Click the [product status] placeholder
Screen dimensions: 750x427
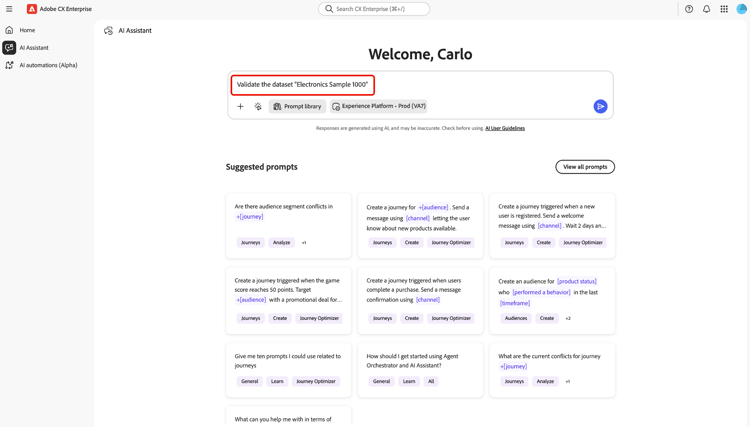coord(577,281)
